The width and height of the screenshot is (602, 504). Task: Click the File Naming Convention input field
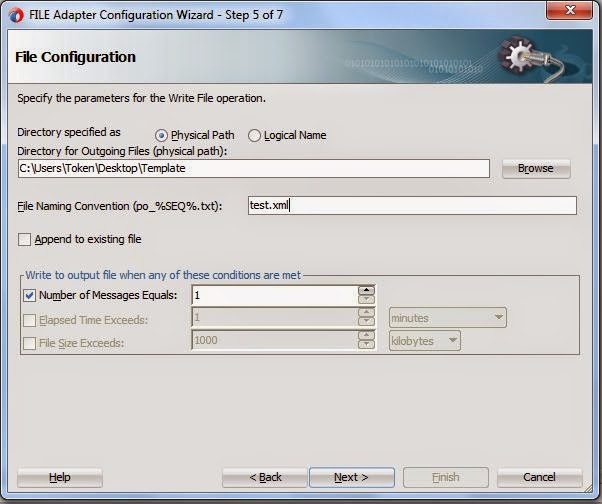[412, 205]
